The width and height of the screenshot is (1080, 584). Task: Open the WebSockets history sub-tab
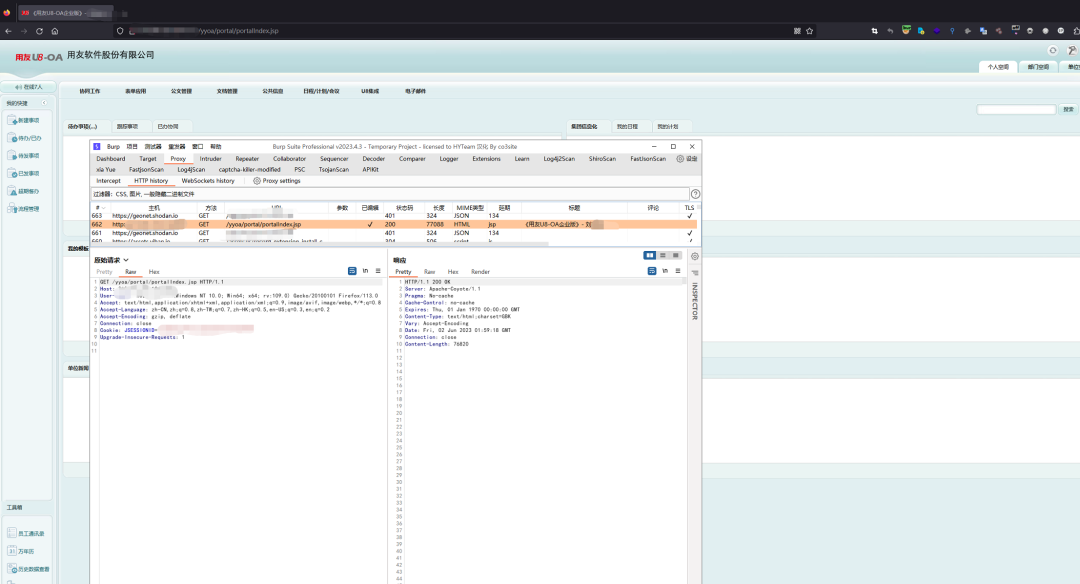208,181
